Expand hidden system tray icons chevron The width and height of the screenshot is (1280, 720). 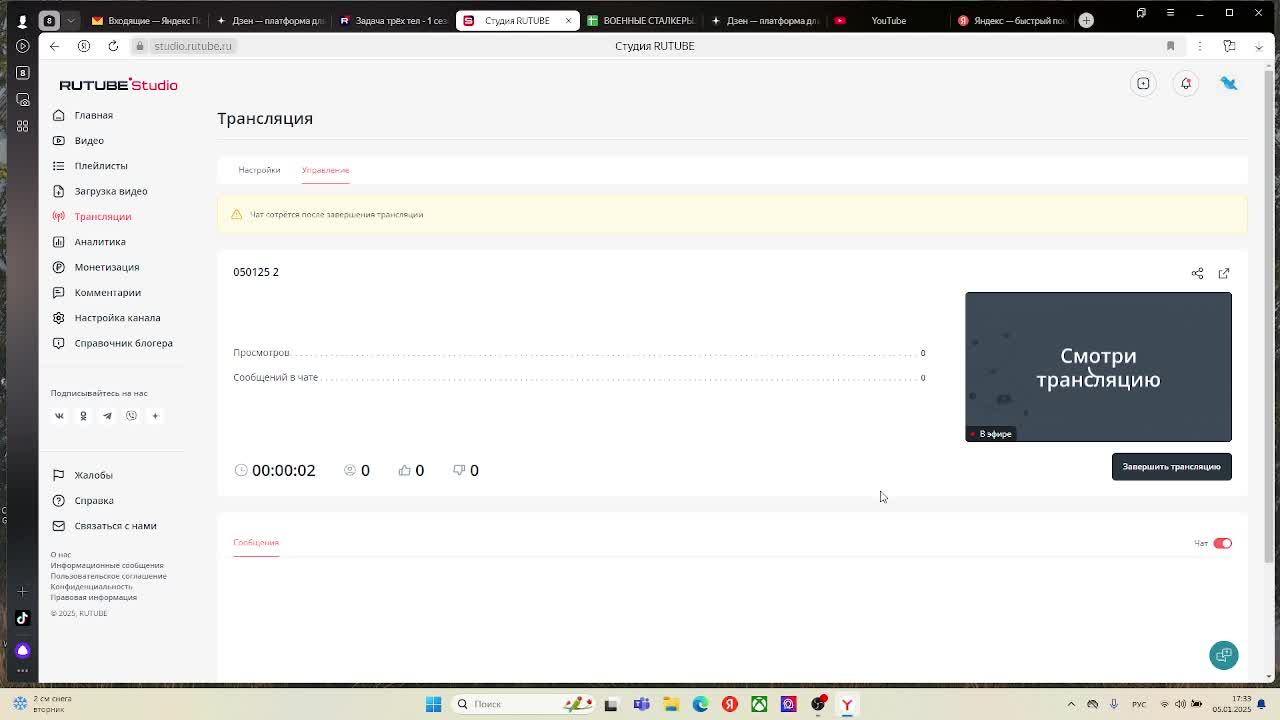[x=1071, y=704]
